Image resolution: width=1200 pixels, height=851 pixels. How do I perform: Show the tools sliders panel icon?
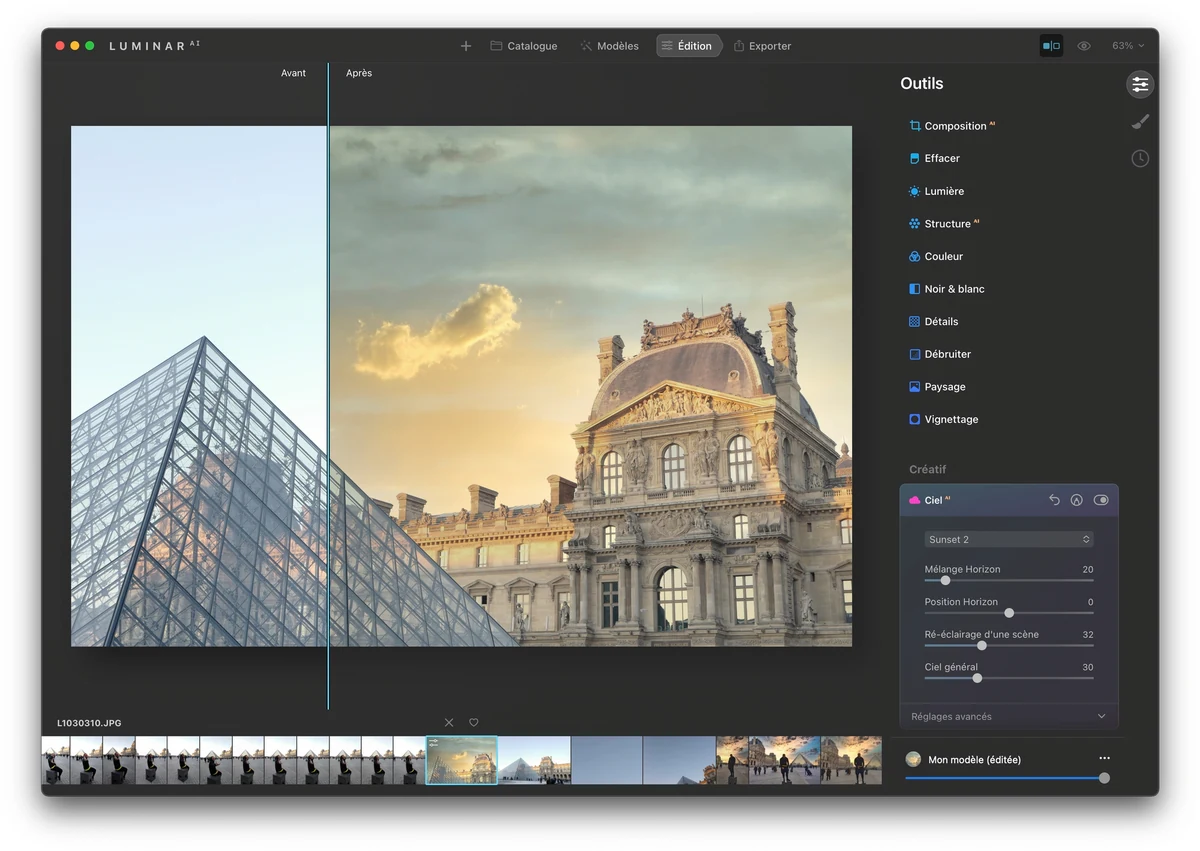1140,84
